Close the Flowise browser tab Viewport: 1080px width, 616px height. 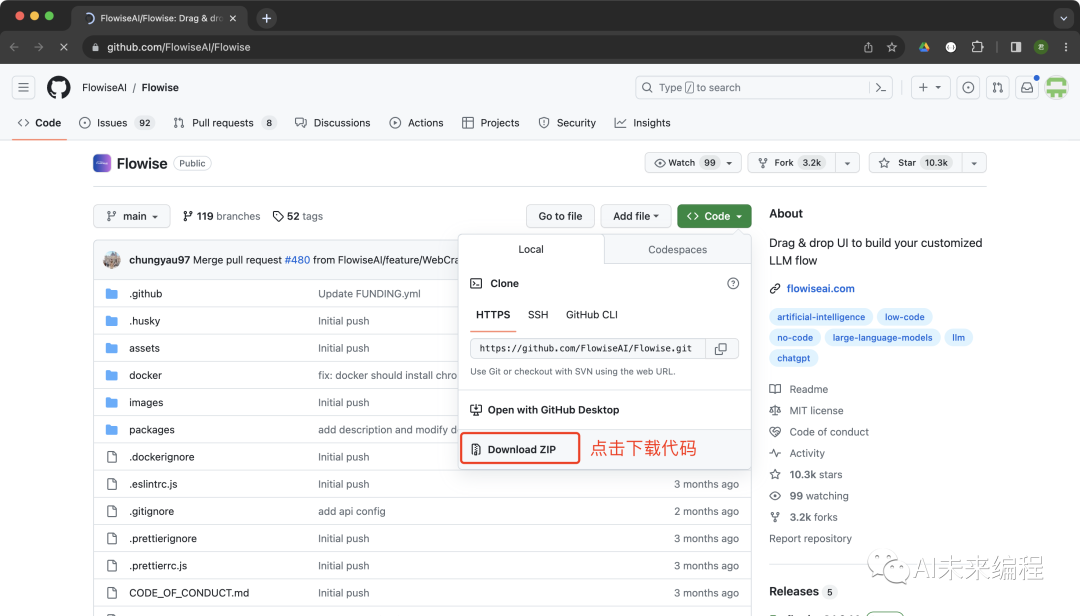233,19
